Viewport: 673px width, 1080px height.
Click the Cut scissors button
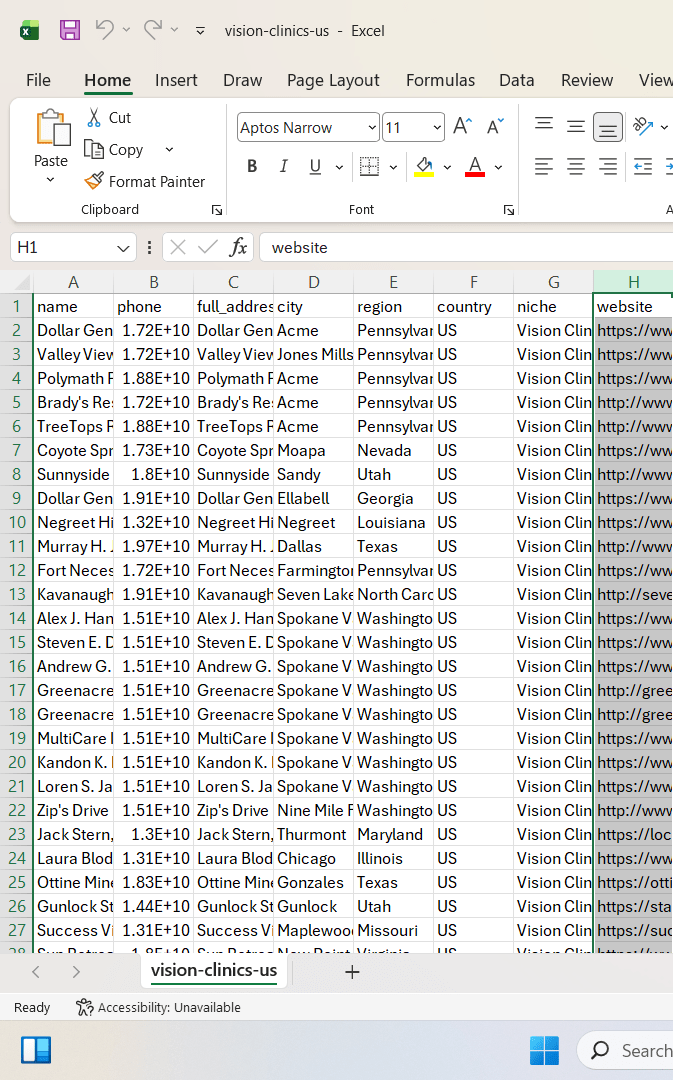pyautogui.click(x=109, y=118)
